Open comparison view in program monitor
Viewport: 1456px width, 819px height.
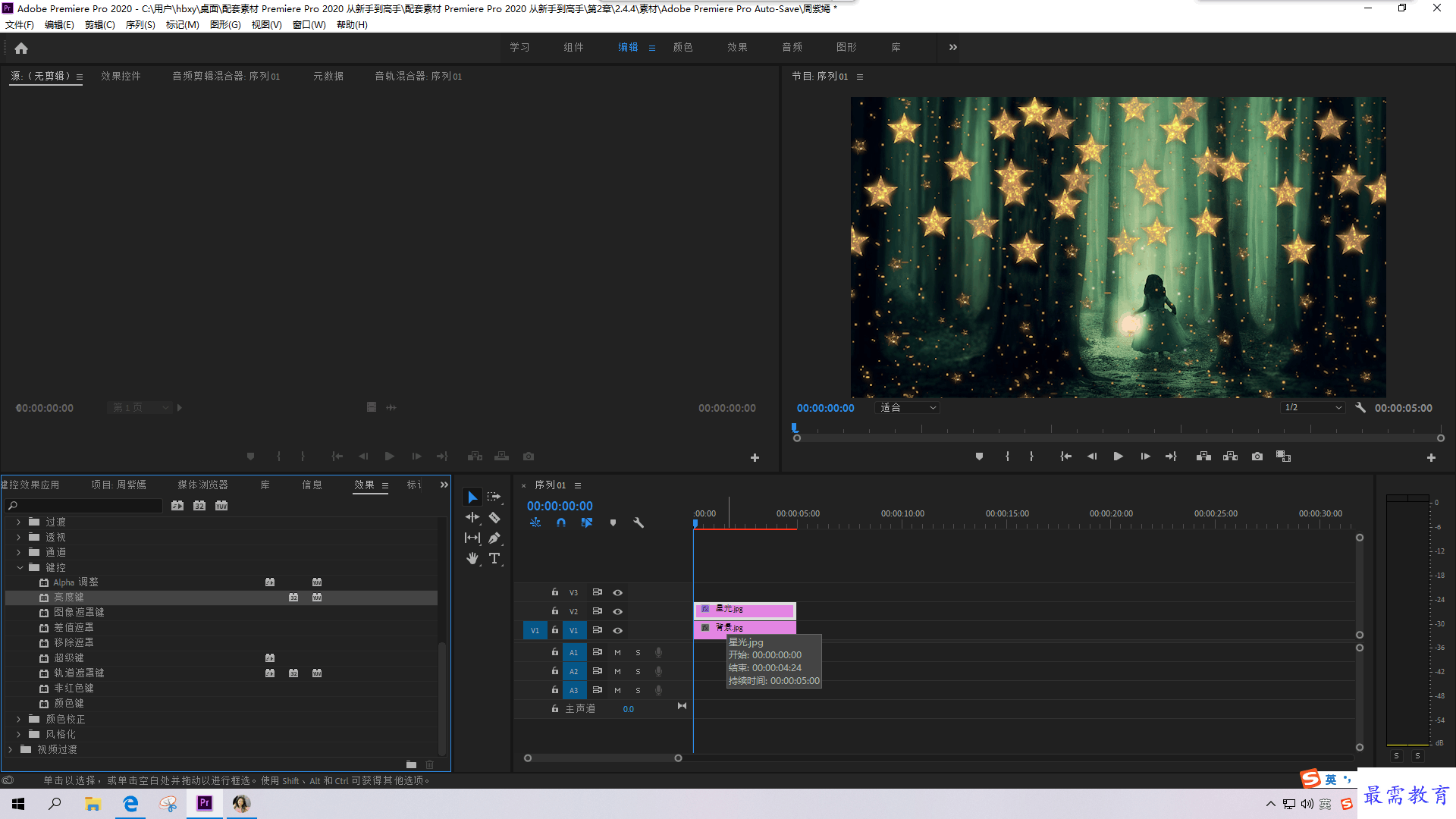click(1283, 457)
